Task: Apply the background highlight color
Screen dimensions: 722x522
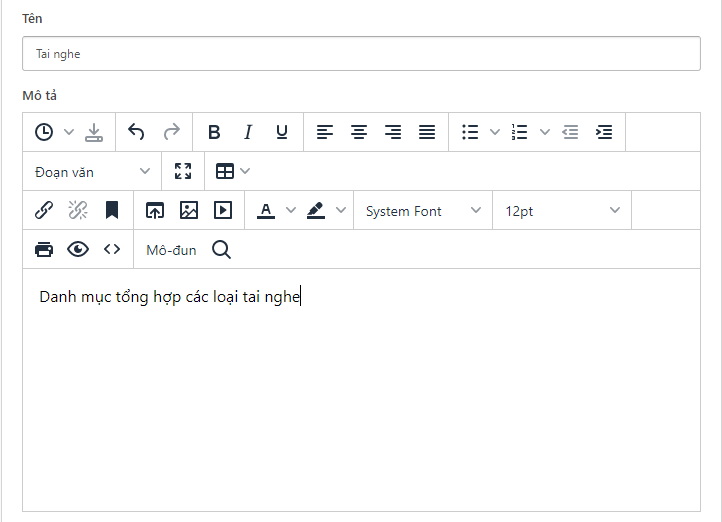Action: pyautogui.click(x=316, y=211)
